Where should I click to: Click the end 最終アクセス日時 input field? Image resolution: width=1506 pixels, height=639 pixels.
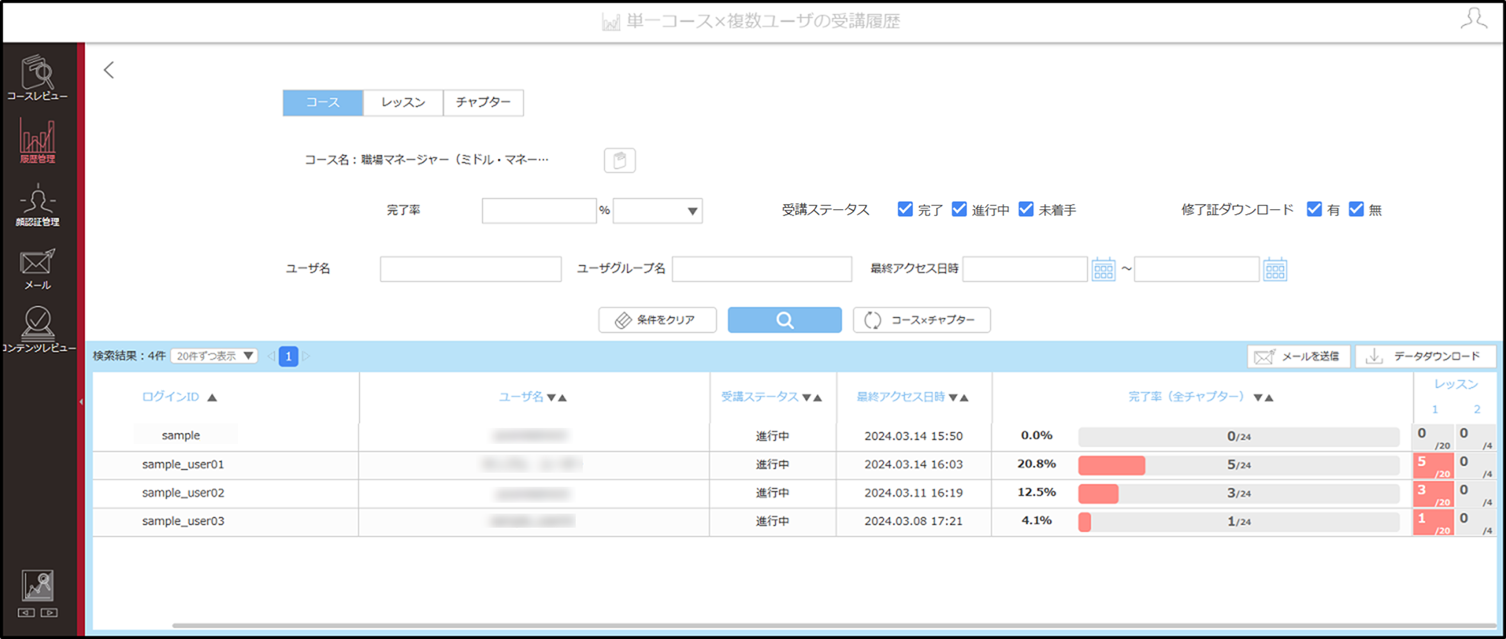coord(1196,269)
